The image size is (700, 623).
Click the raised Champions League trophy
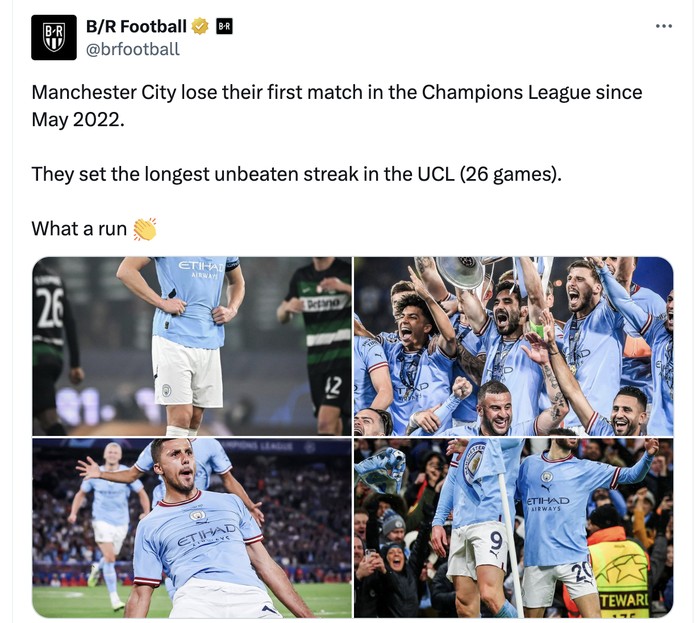tap(462, 270)
